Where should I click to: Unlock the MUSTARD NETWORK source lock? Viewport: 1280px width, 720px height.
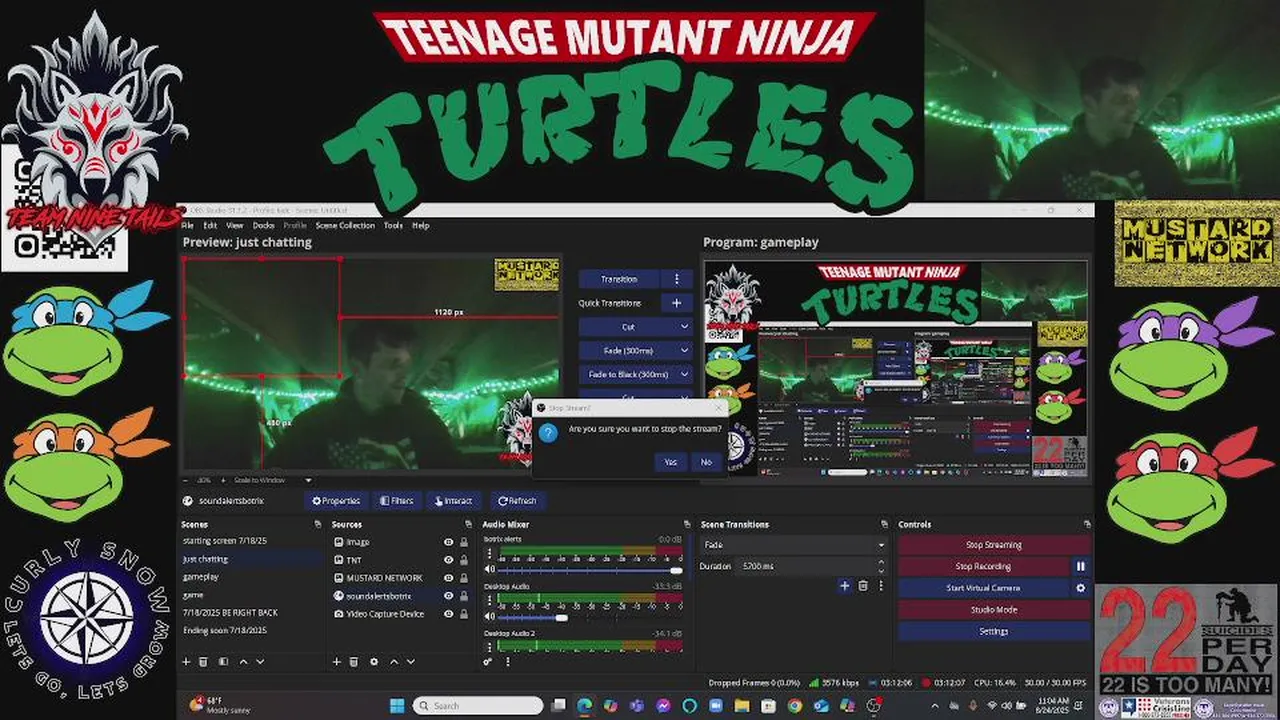(464, 578)
